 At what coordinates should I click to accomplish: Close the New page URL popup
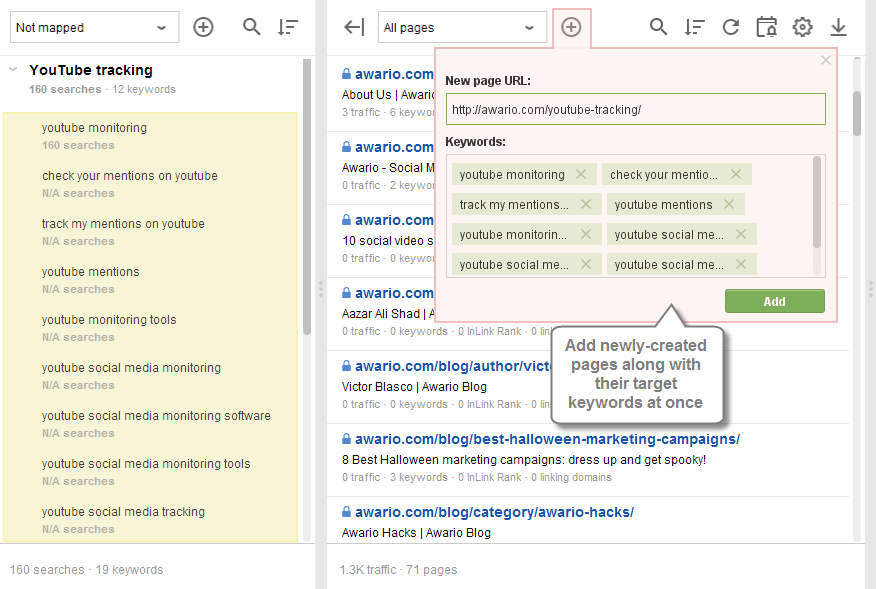[x=826, y=60]
